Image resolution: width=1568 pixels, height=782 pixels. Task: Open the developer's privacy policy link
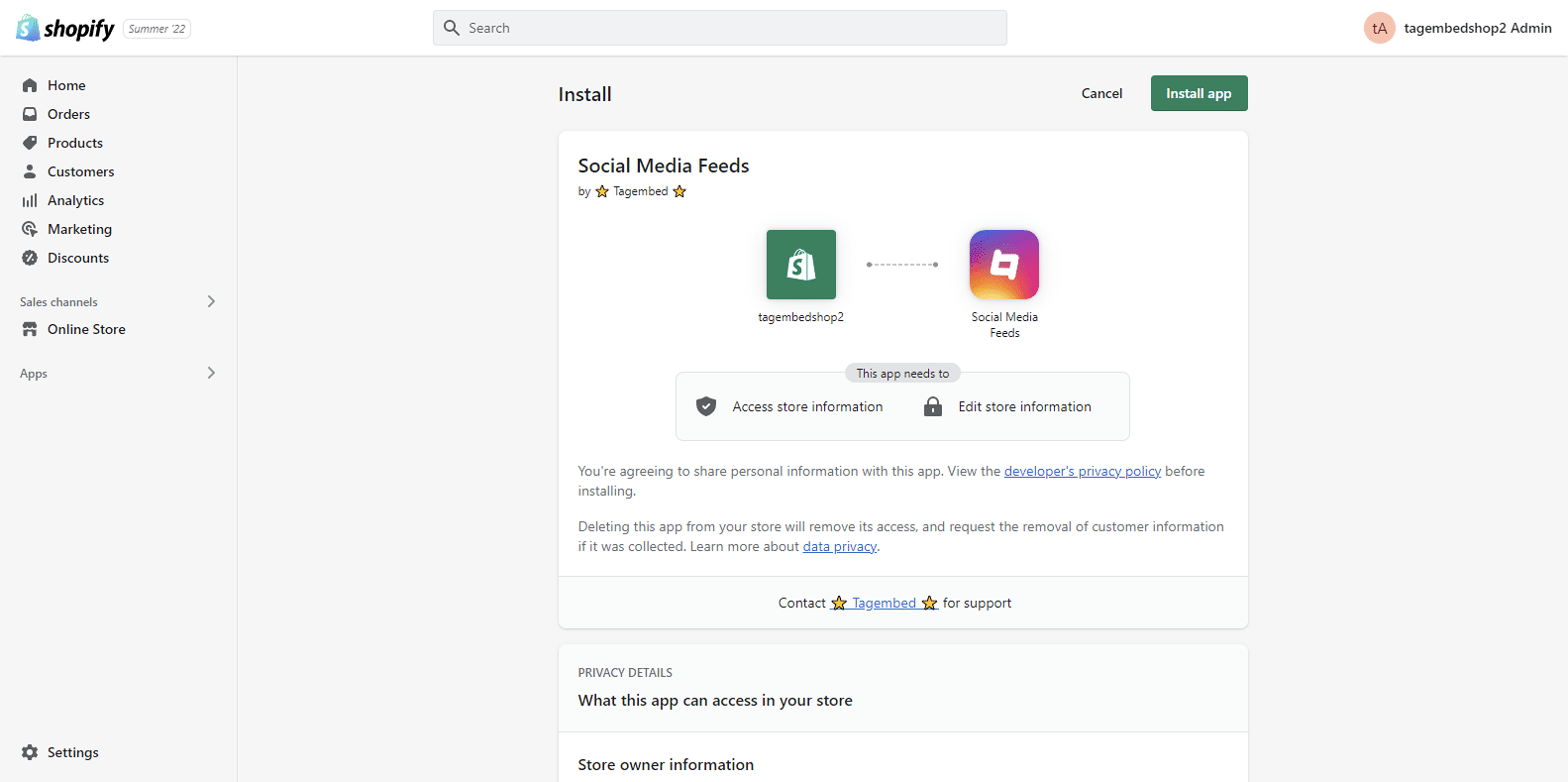1083,471
